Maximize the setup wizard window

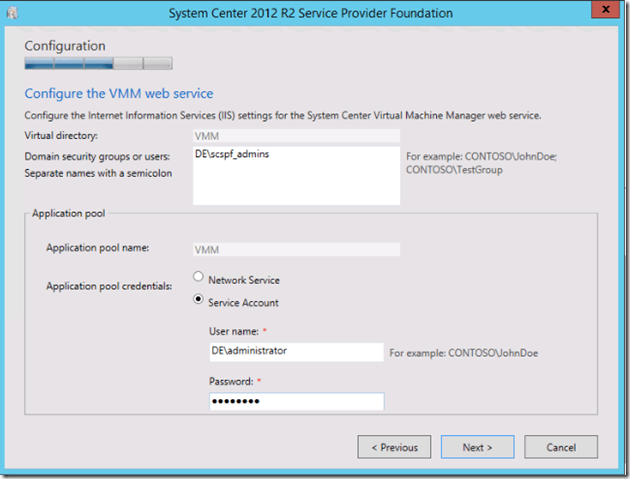click(x=565, y=12)
